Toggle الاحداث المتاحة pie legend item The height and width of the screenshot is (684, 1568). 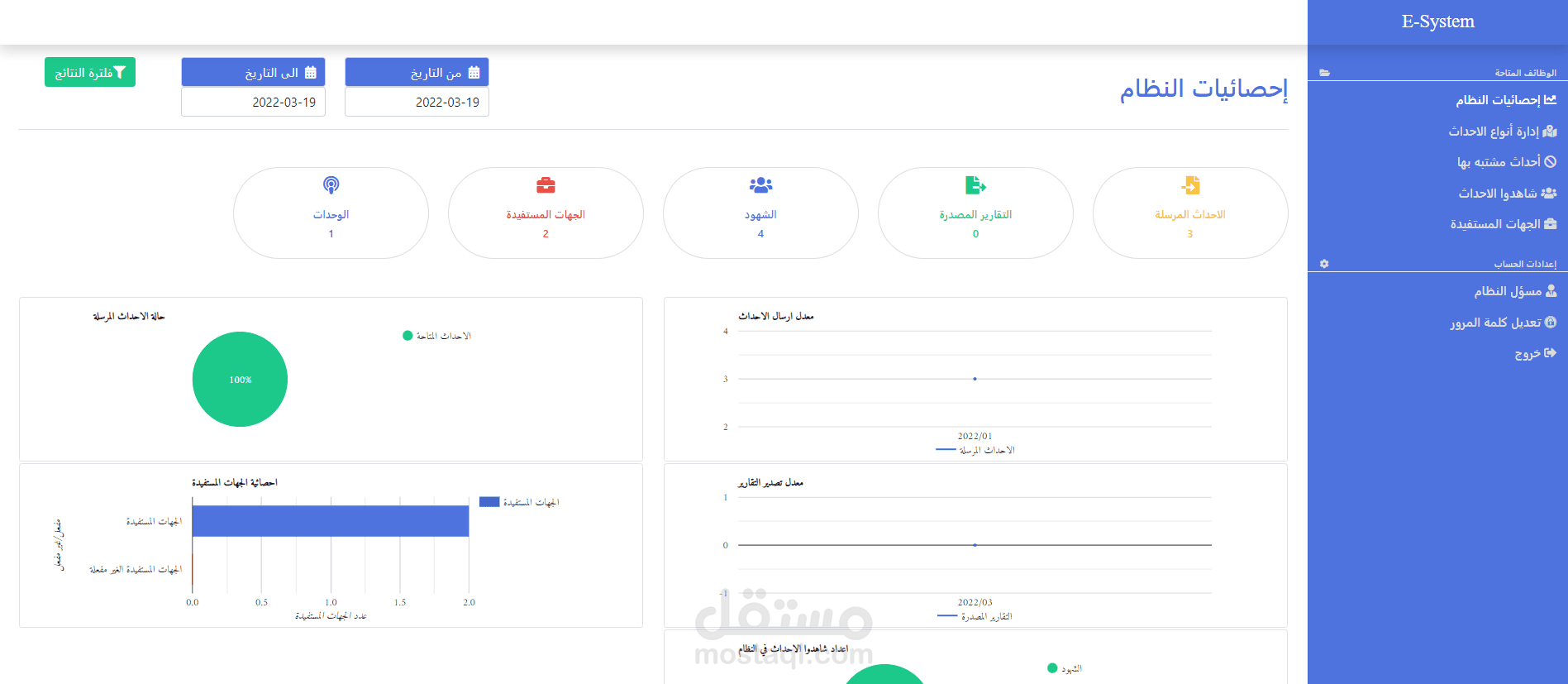(436, 336)
